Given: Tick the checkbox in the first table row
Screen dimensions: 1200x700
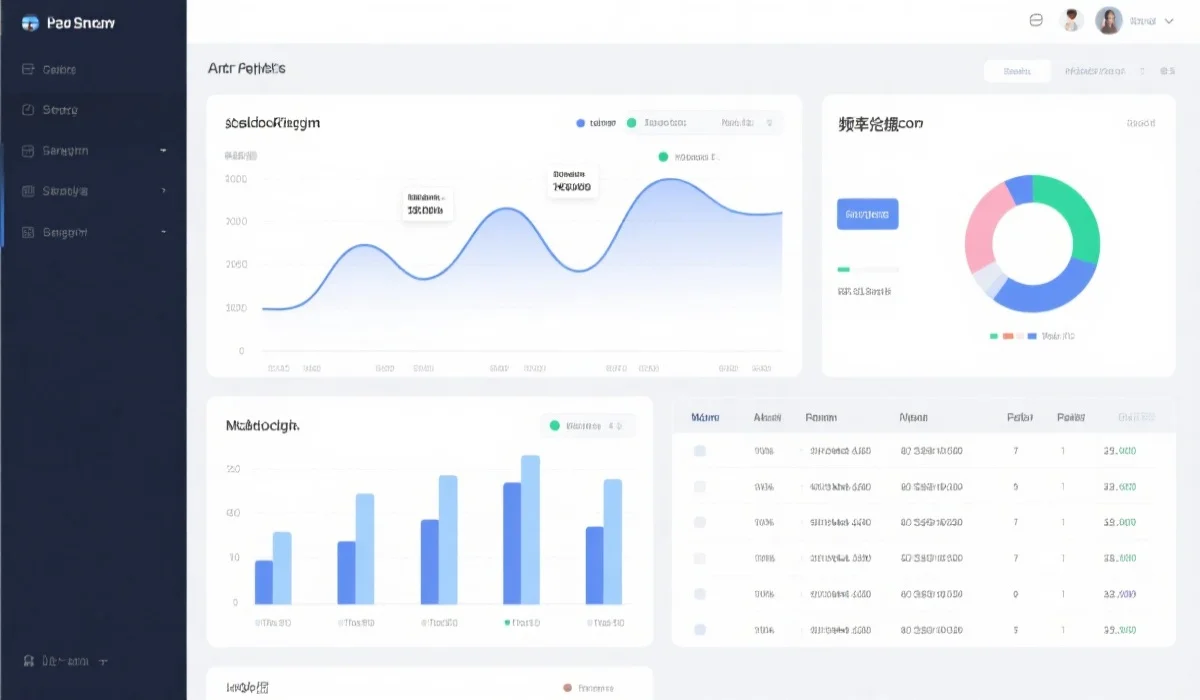Looking at the screenshot, I should (x=700, y=451).
